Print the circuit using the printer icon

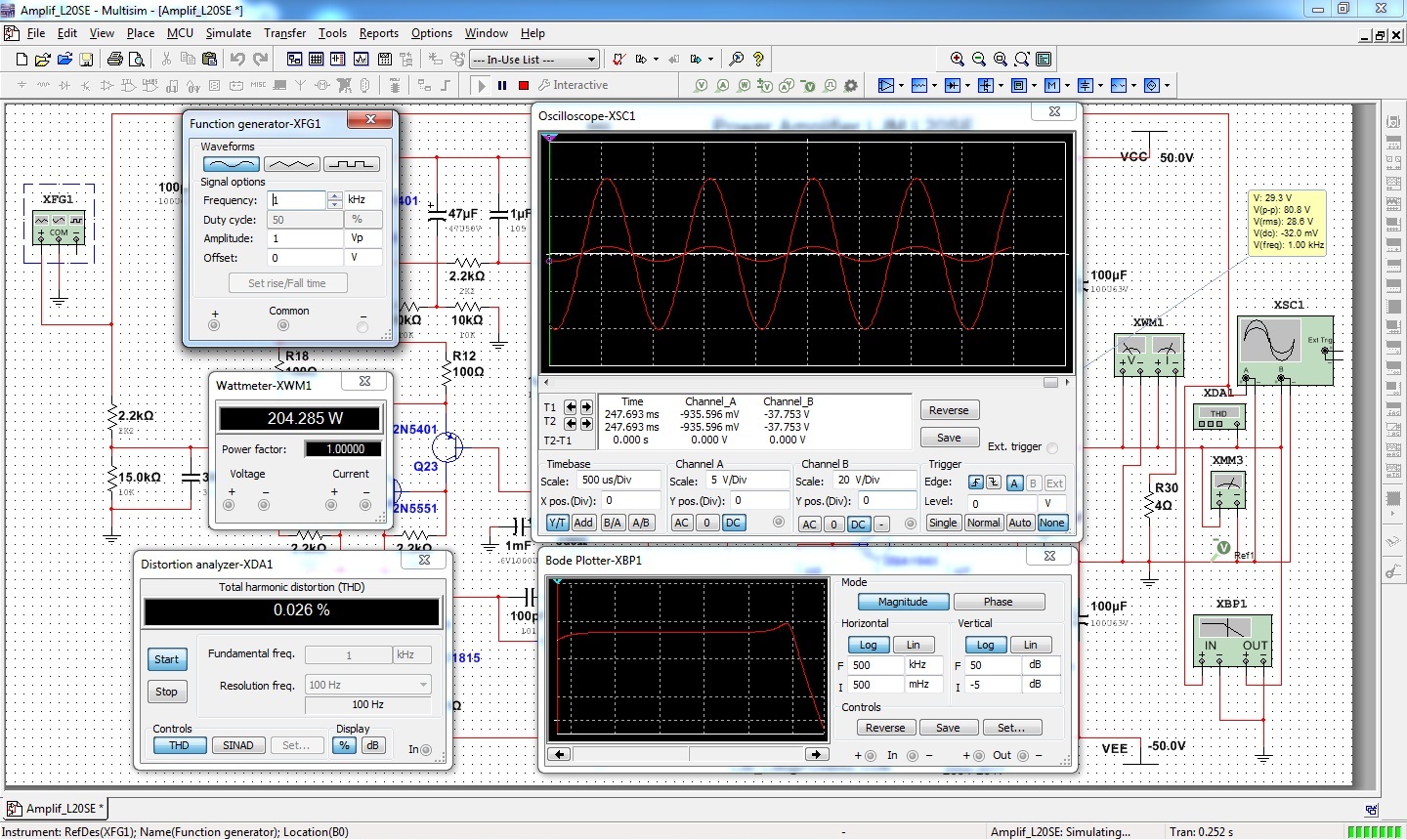pyautogui.click(x=114, y=60)
